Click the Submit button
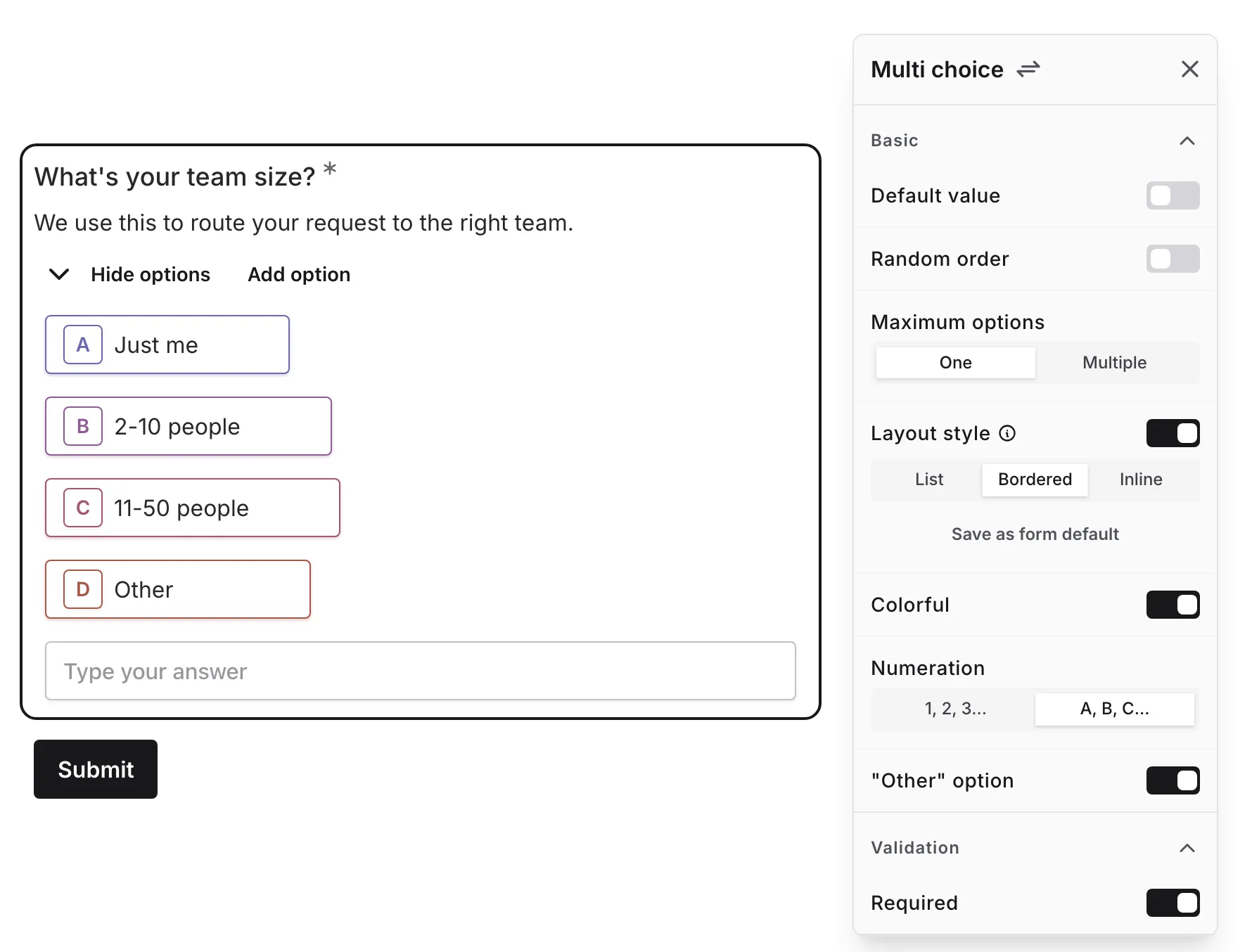Image resolution: width=1252 pixels, height=952 pixels. [96, 769]
